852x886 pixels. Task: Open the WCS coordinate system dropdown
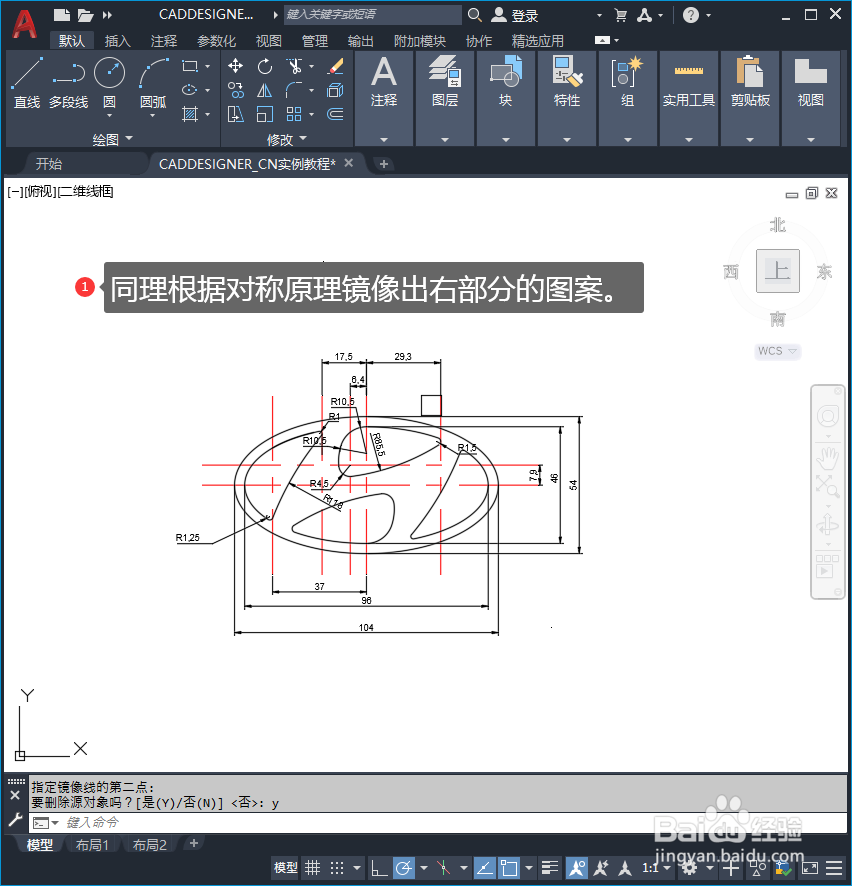(777, 351)
